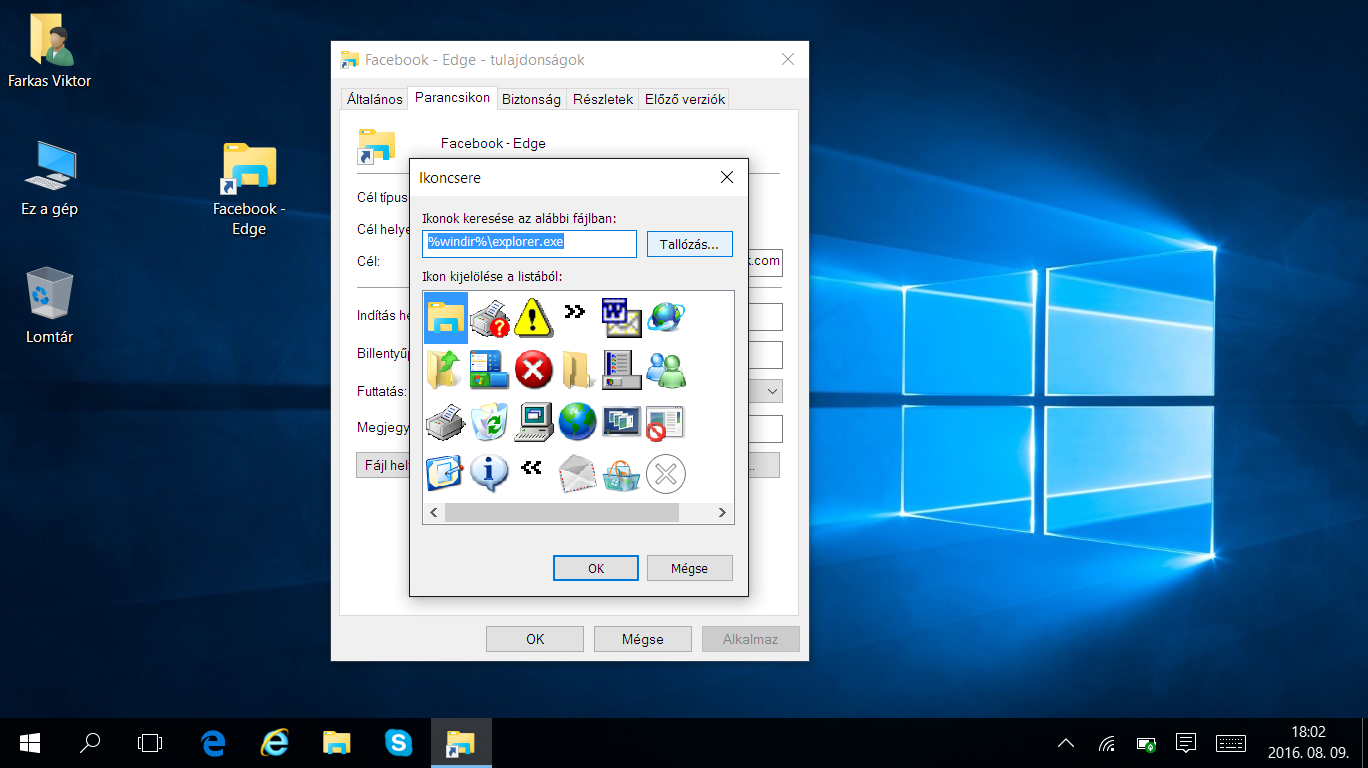The height and width of the screenshot is (768, 1368).
Task: Click OK in the tulajdonságok properties window
Action: (x=535, y=639)
